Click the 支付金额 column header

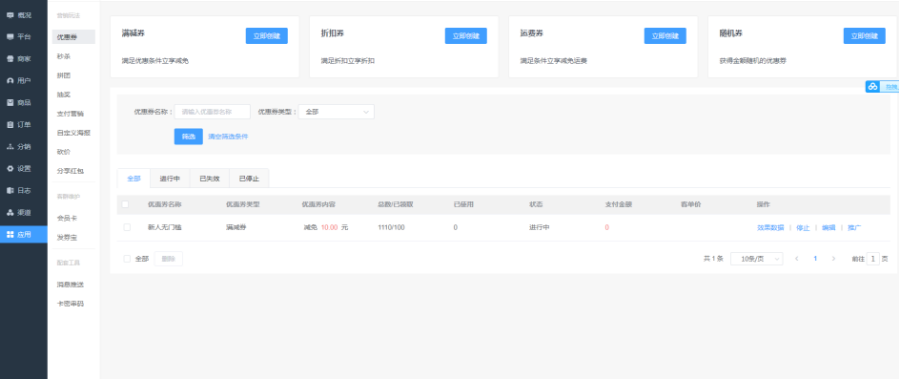pos(619,204)
